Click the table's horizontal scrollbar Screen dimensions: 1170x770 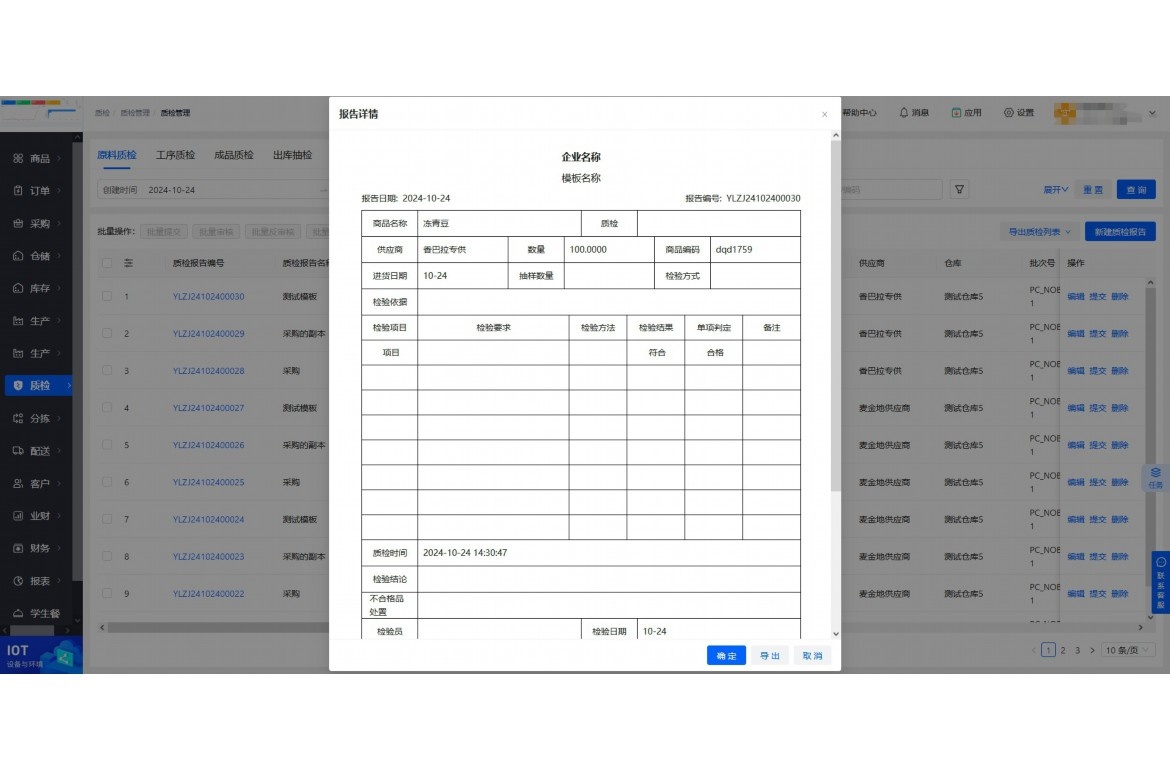point(216,627)
